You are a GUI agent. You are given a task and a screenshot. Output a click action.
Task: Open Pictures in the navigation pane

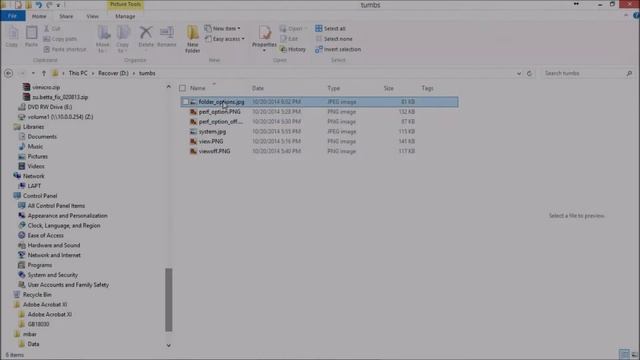point(38,156)
